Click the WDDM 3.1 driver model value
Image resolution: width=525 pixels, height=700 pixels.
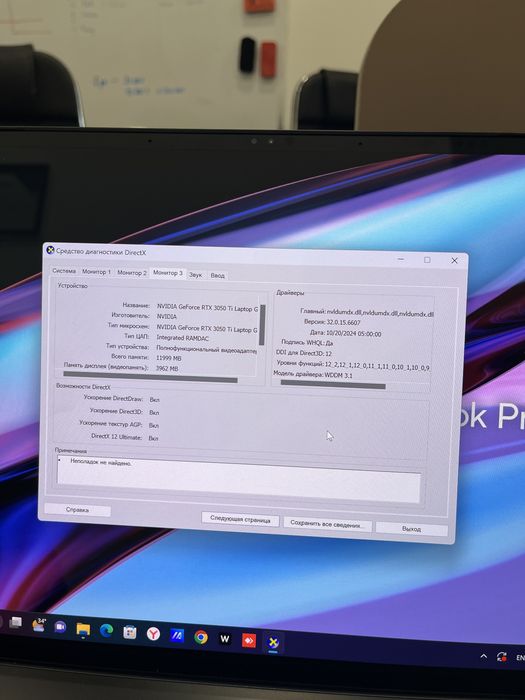pos(338,375)
